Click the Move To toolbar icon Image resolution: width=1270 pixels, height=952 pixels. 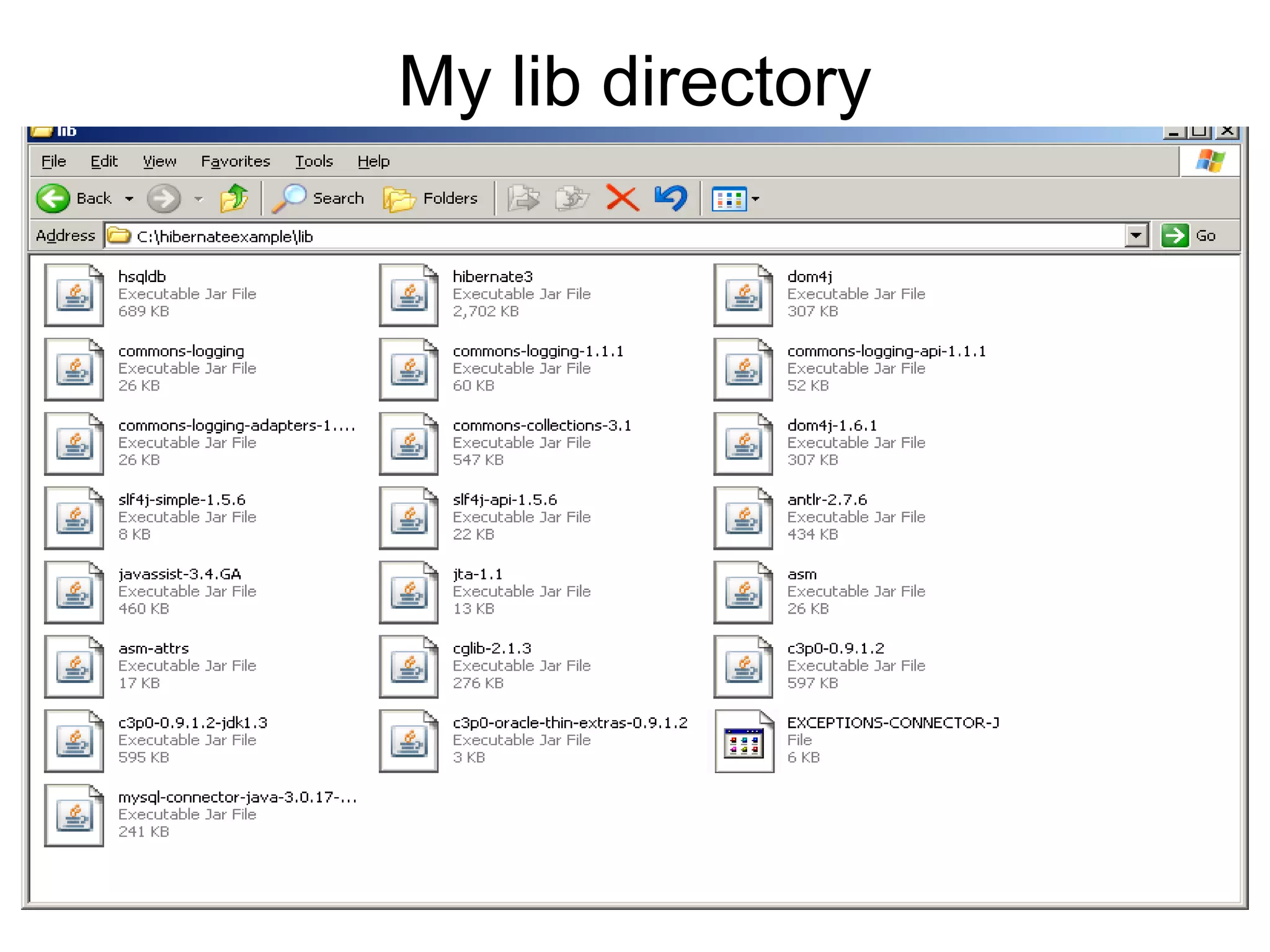click(x=523, y=199)
